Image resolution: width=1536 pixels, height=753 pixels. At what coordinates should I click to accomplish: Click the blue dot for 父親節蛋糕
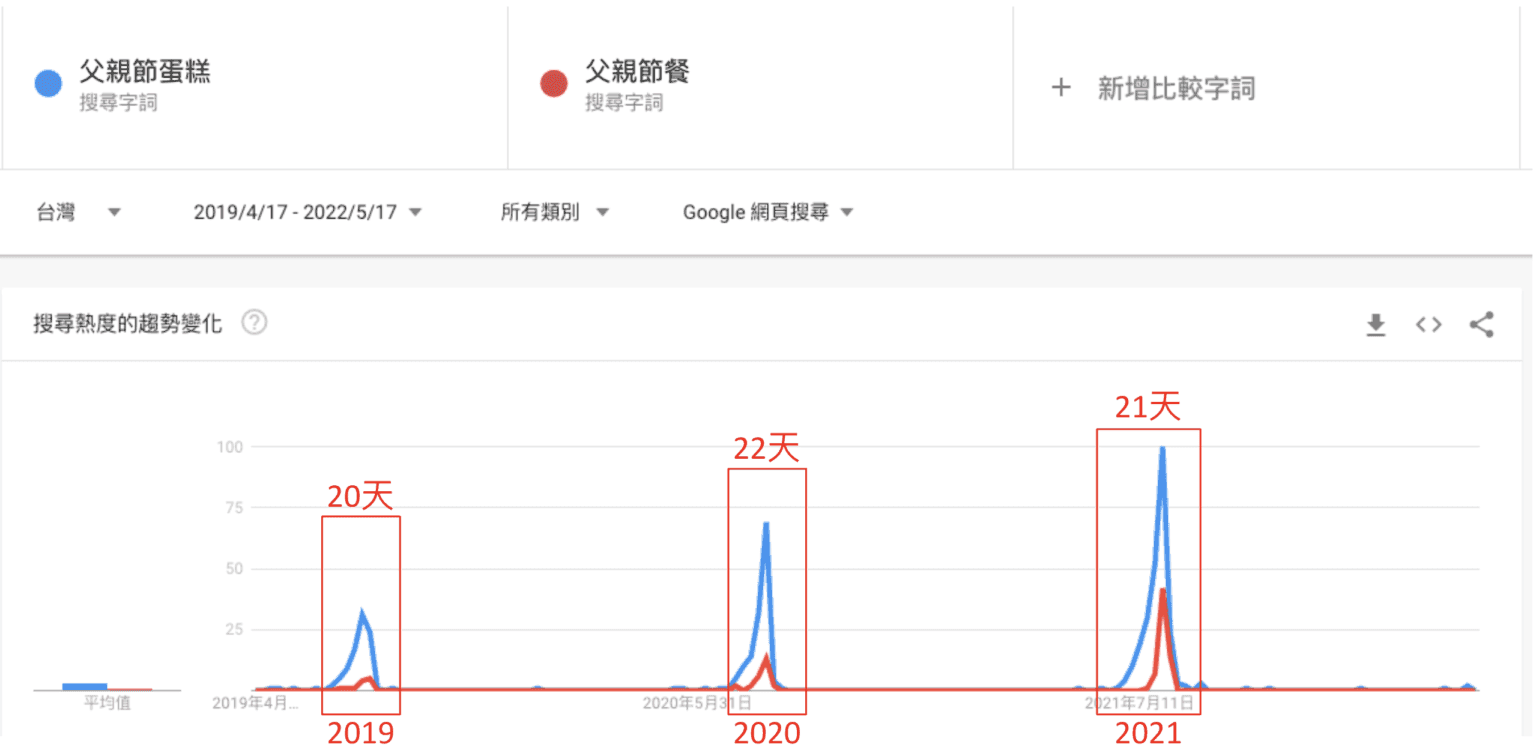[48, 84]
